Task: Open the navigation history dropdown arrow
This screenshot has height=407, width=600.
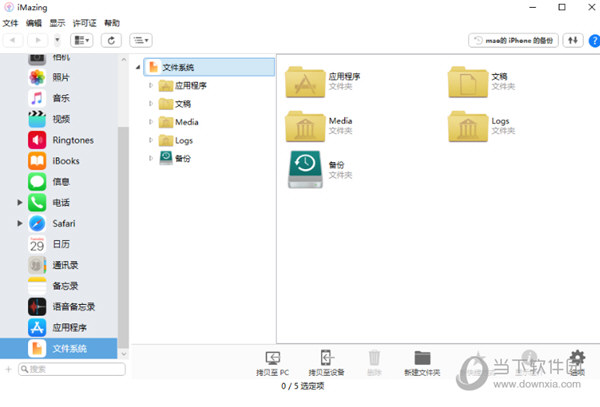Action: (x=57, y=40)
